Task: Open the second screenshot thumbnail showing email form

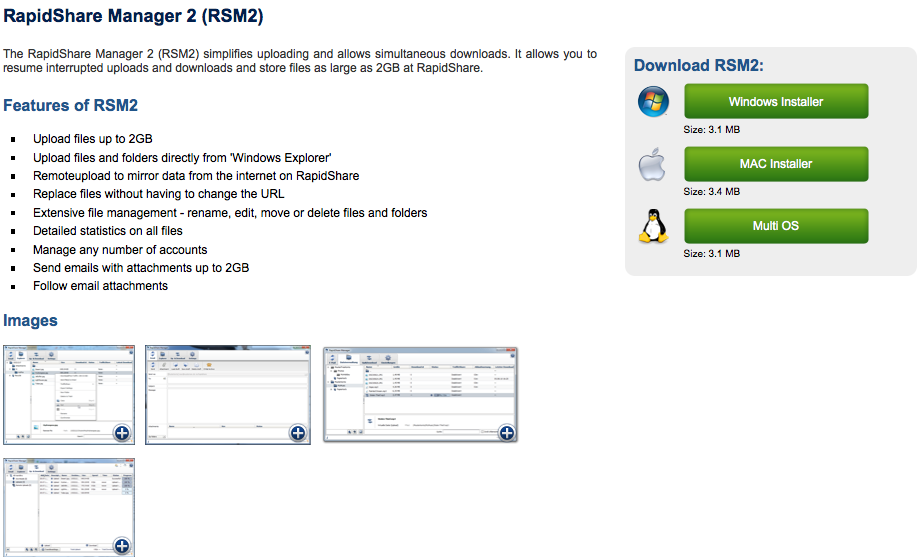Action: (x=228, y=394)
